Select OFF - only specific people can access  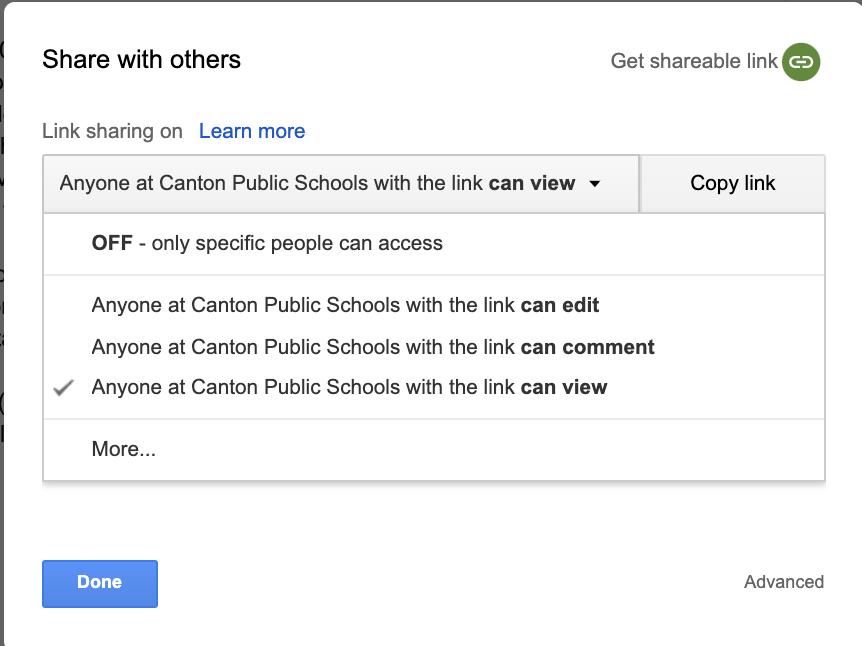(267, 243)
